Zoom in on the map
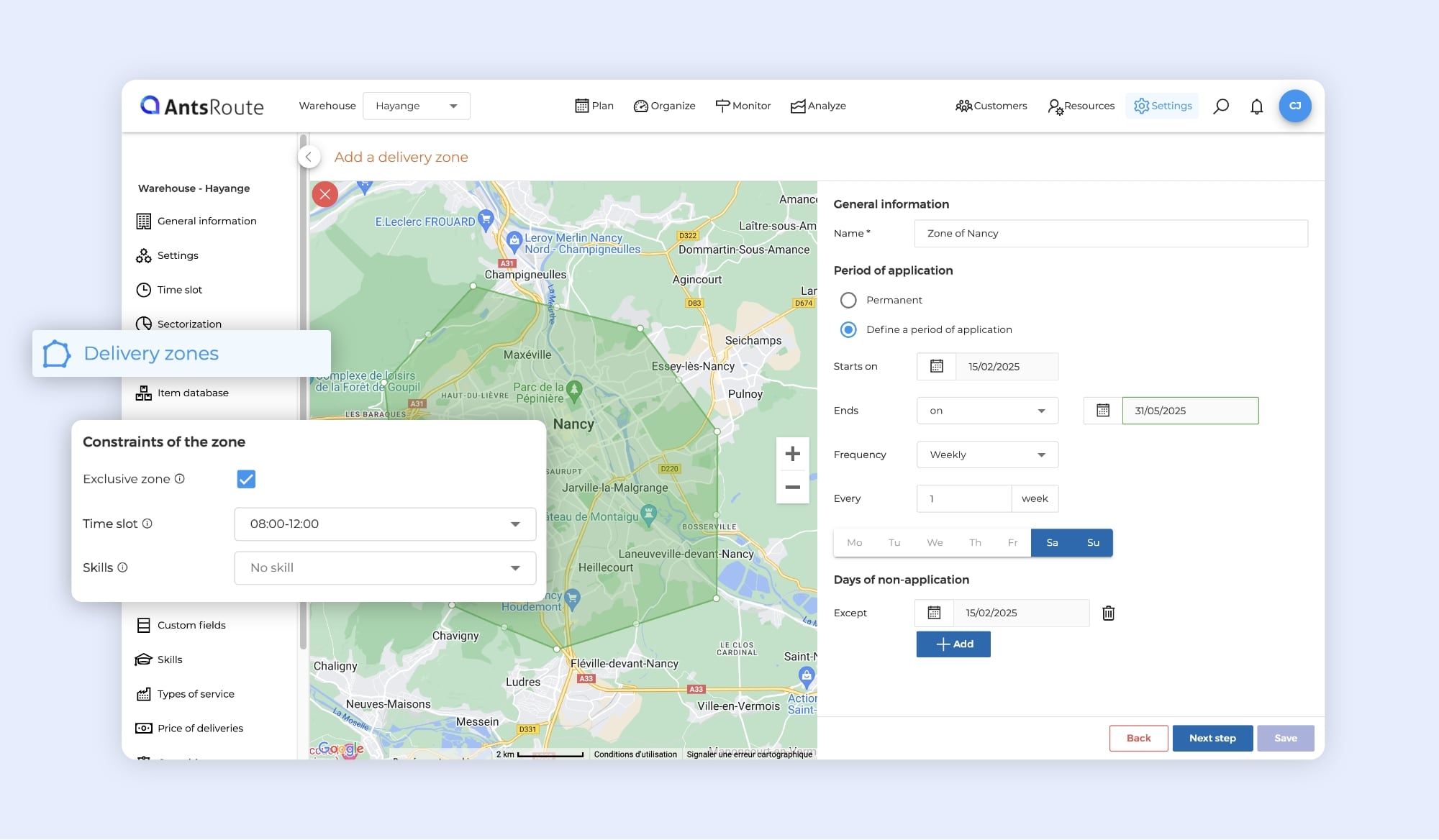Image resolution: width=1439 pixels, height=840 pixels. point(792,454)
